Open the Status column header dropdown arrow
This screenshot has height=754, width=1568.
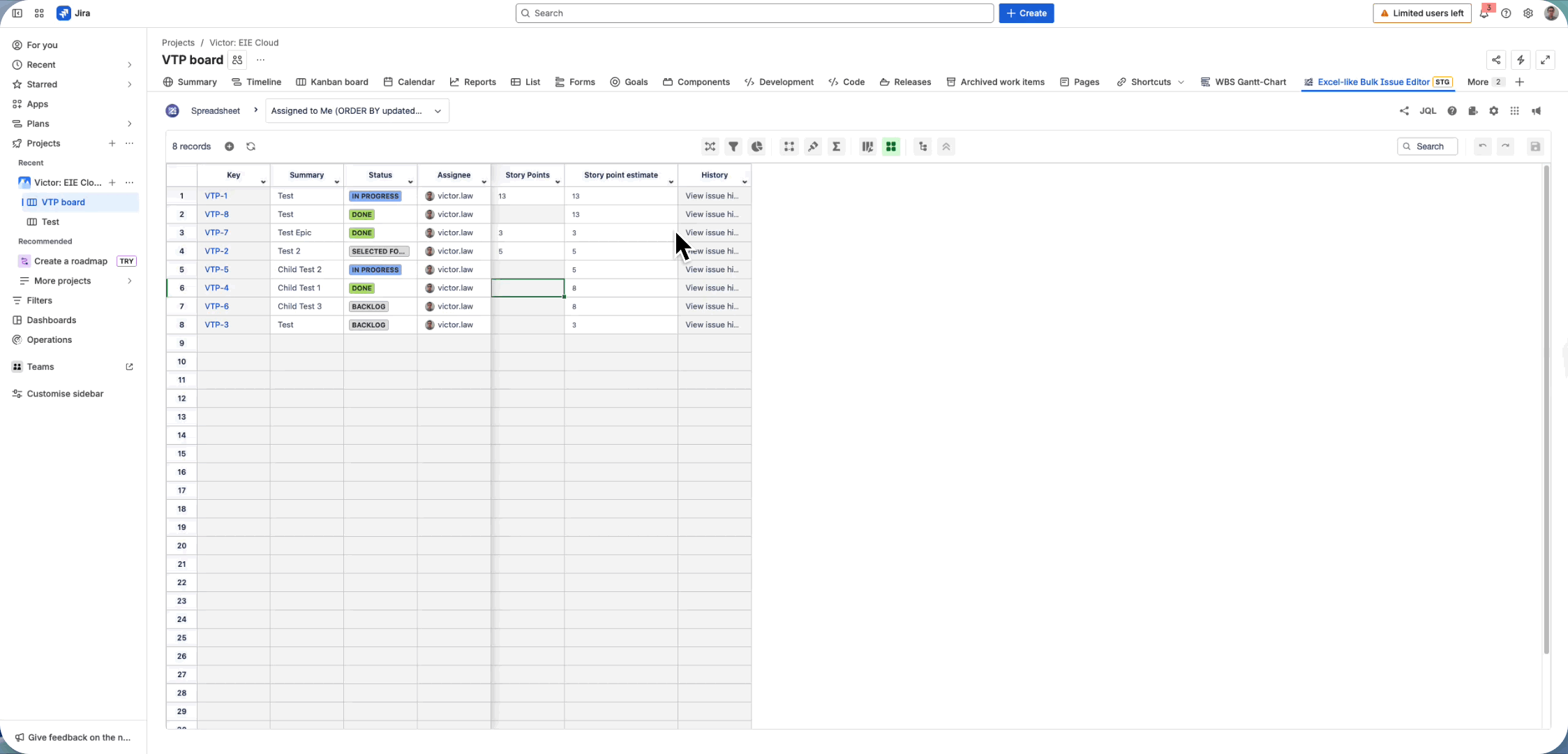(410, 182)
